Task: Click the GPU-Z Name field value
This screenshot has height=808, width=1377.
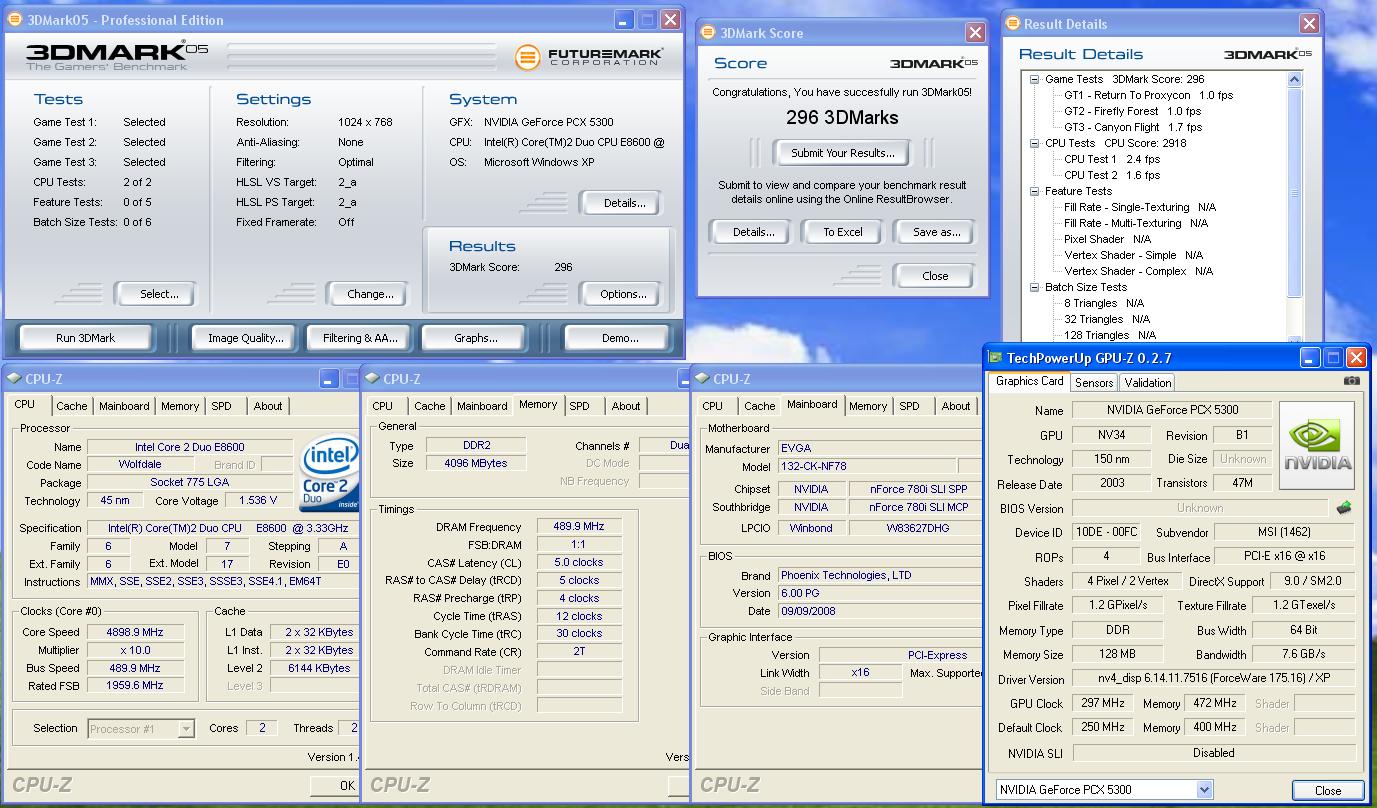Action: click(x=1172, y=410)
